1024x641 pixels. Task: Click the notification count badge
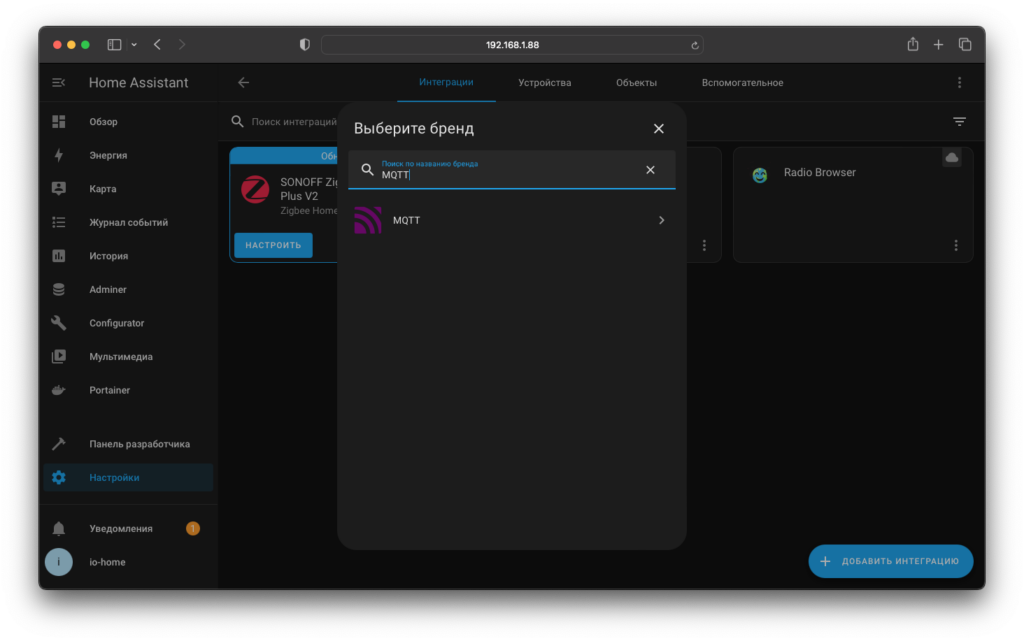point(193,528)
